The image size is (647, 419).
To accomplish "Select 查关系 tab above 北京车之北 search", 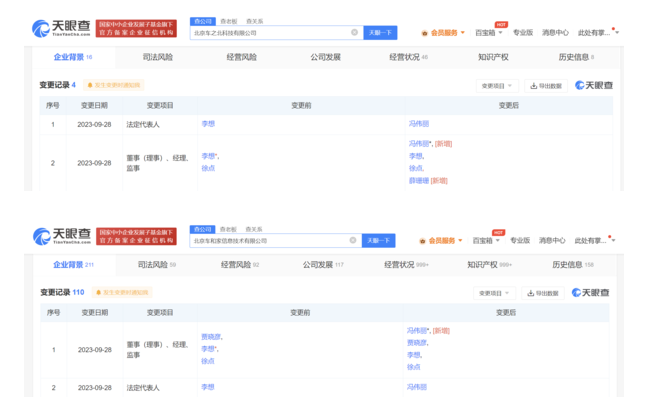I will [x=255, y=21].
